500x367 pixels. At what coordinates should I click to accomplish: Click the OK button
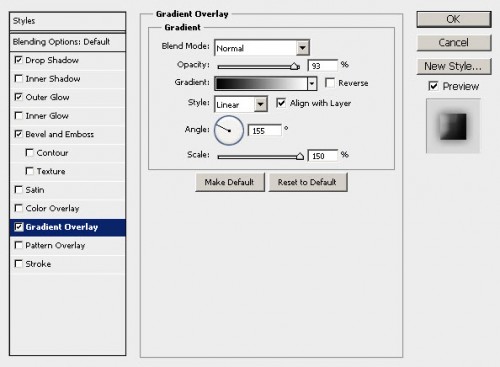(454, 19)
